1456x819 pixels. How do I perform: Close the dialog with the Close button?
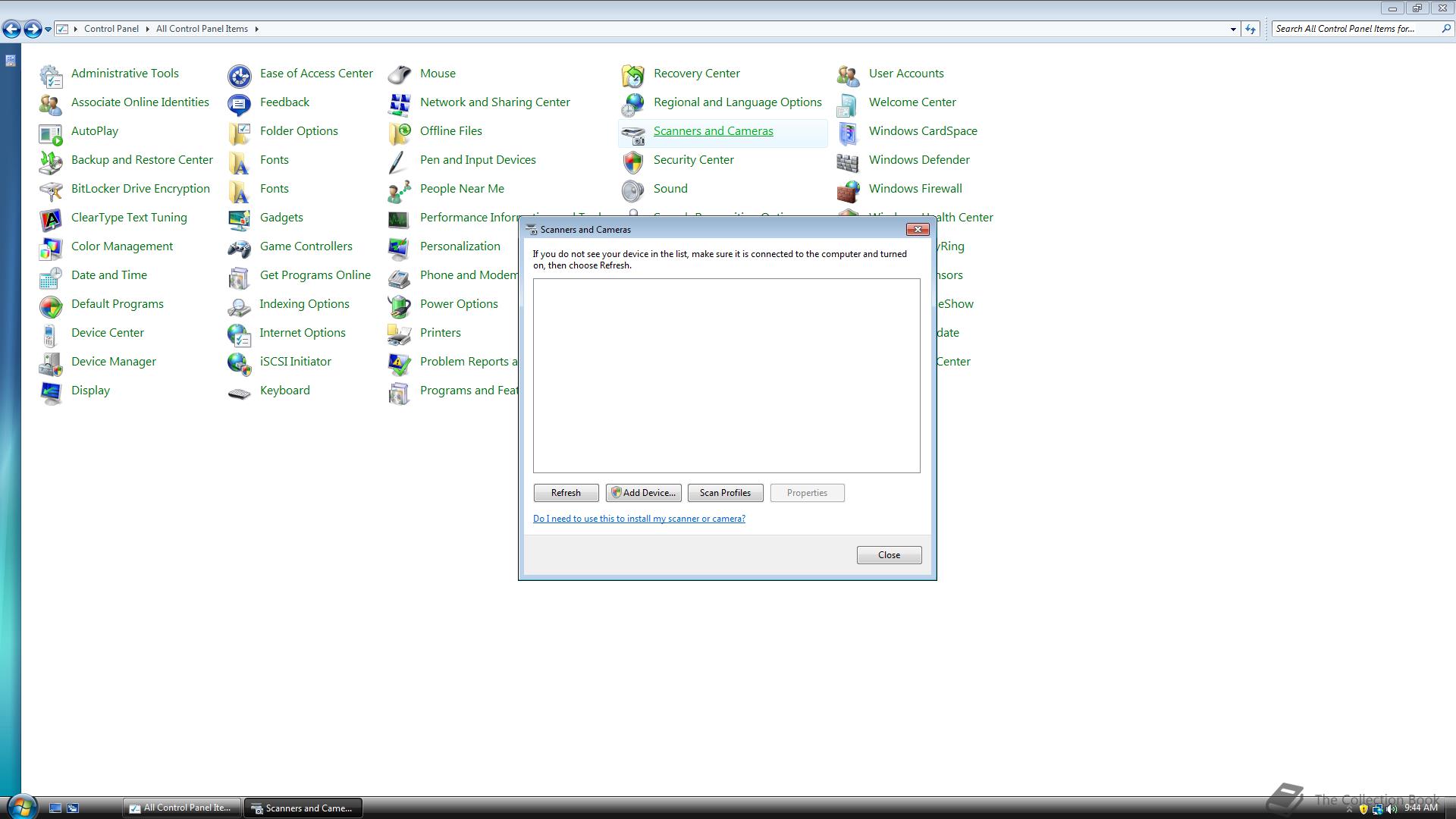pyautogui.click(x=889, y=555)
